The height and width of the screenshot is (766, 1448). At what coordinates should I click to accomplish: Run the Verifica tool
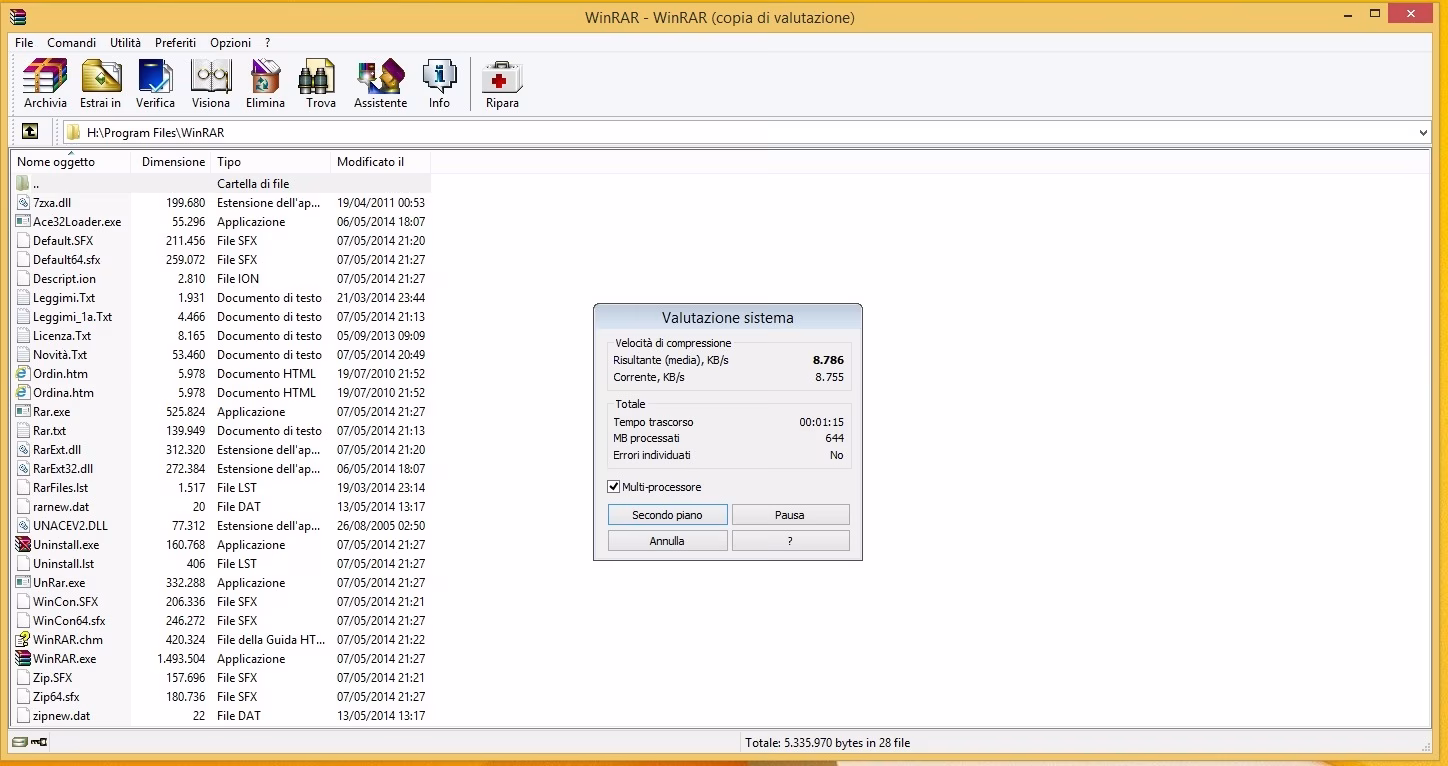pos(155,84)
